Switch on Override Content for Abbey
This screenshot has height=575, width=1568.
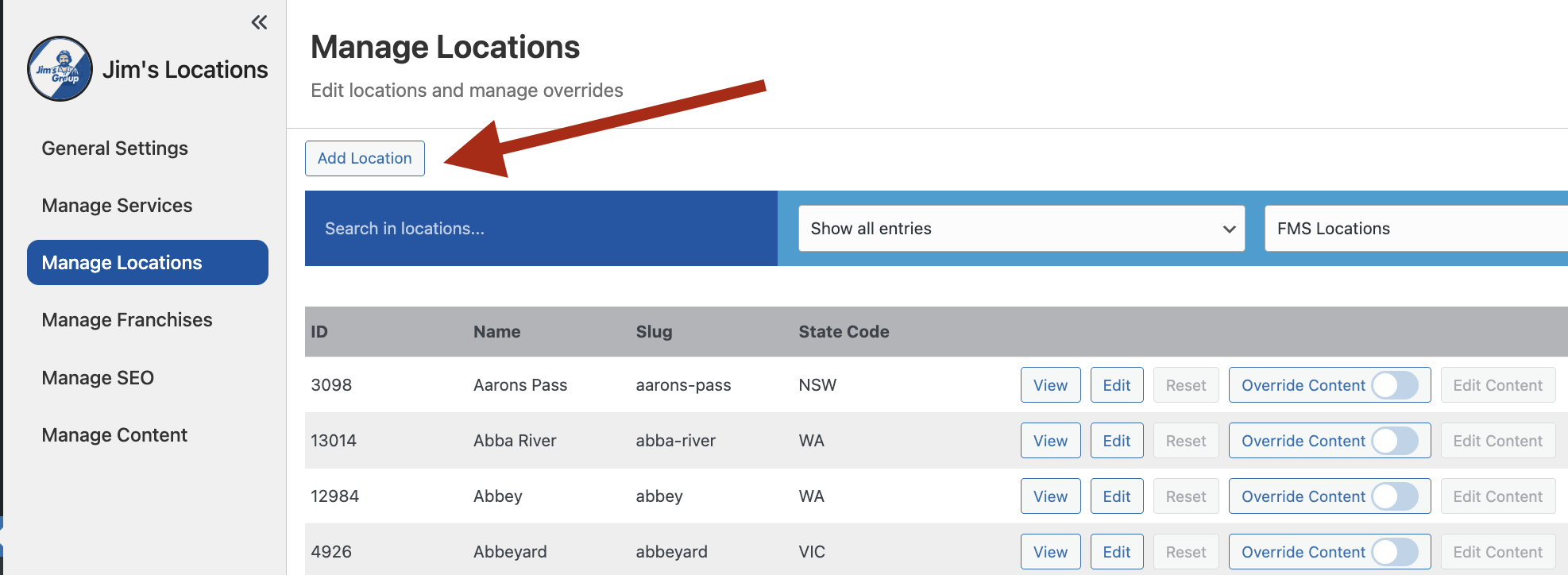[1394, 496]
